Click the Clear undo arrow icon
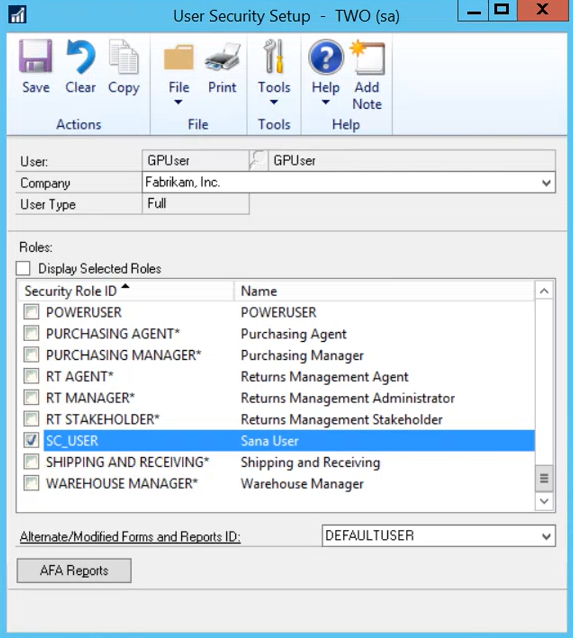 click(81, 57)
